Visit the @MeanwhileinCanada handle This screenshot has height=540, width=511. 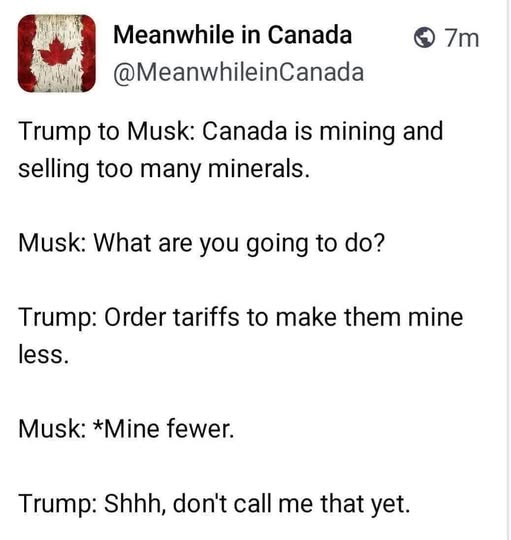point(239,73)
